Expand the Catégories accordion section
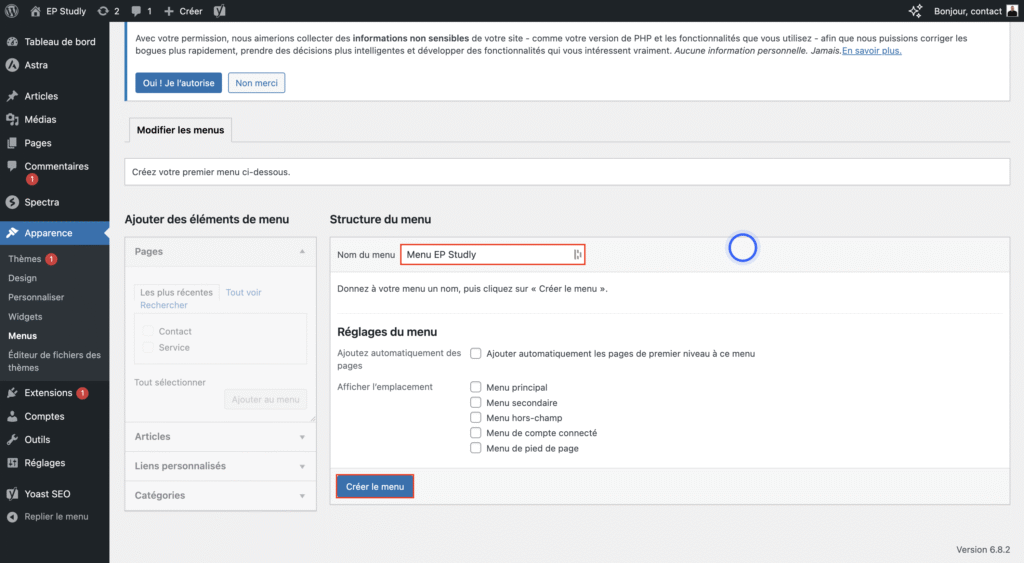Screen dimensions: 1024x563 (221, 495)
